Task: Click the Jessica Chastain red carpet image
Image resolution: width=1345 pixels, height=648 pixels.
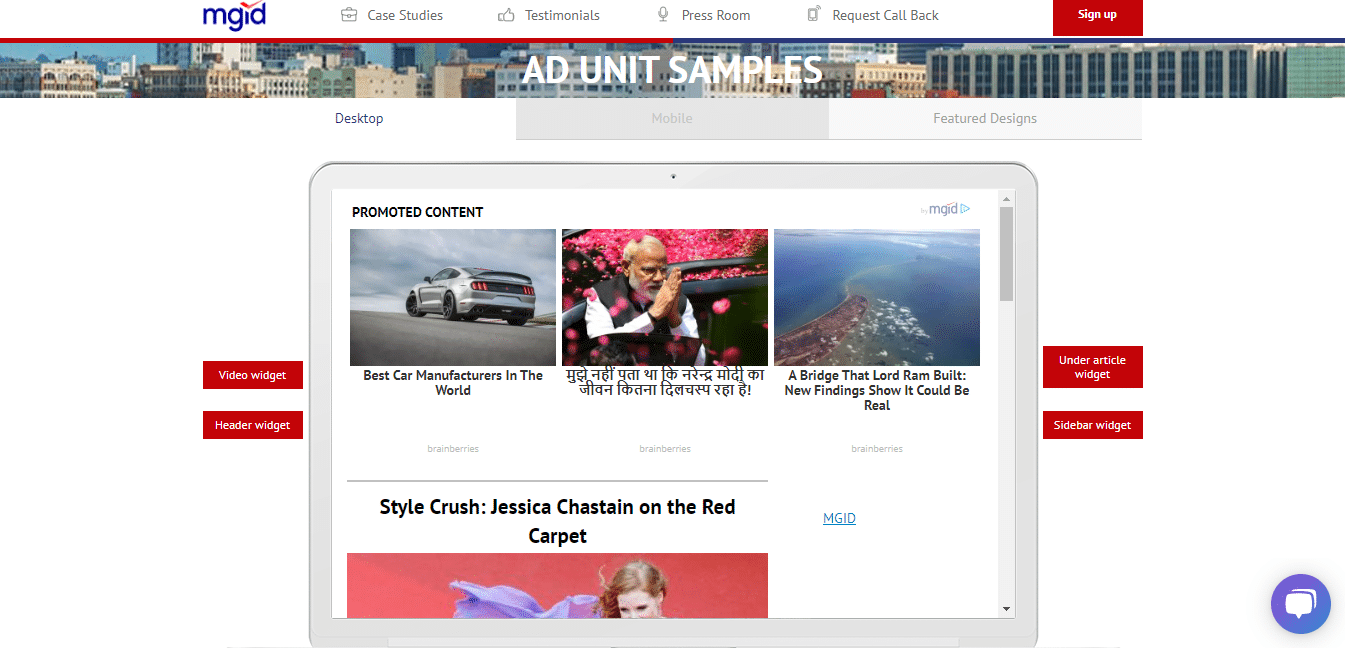Action: click(x=557, y=585)
